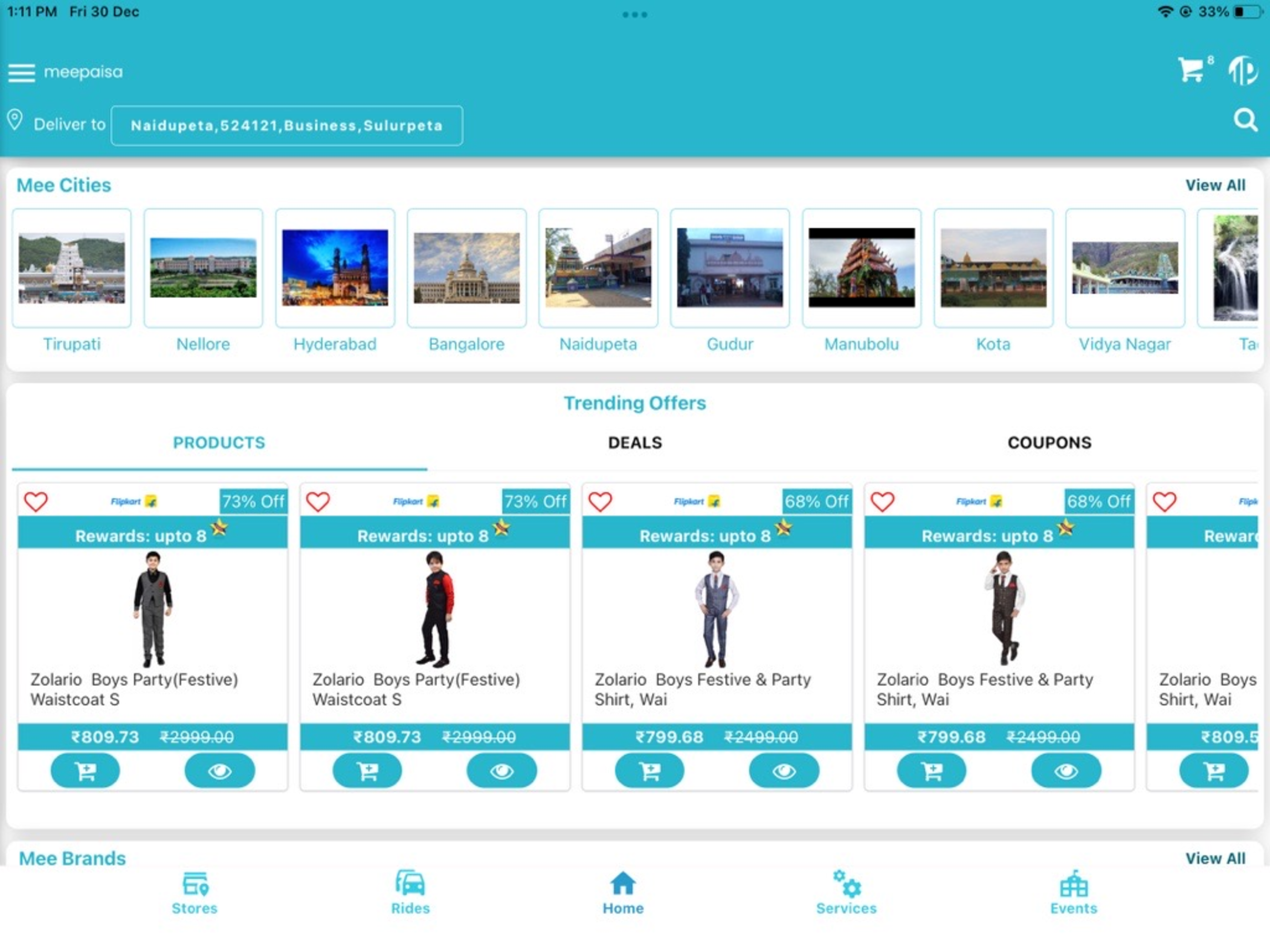Select the Hyderabad city thumbnail
Viewport: 1270px width, 952px height.
point(335,268)
